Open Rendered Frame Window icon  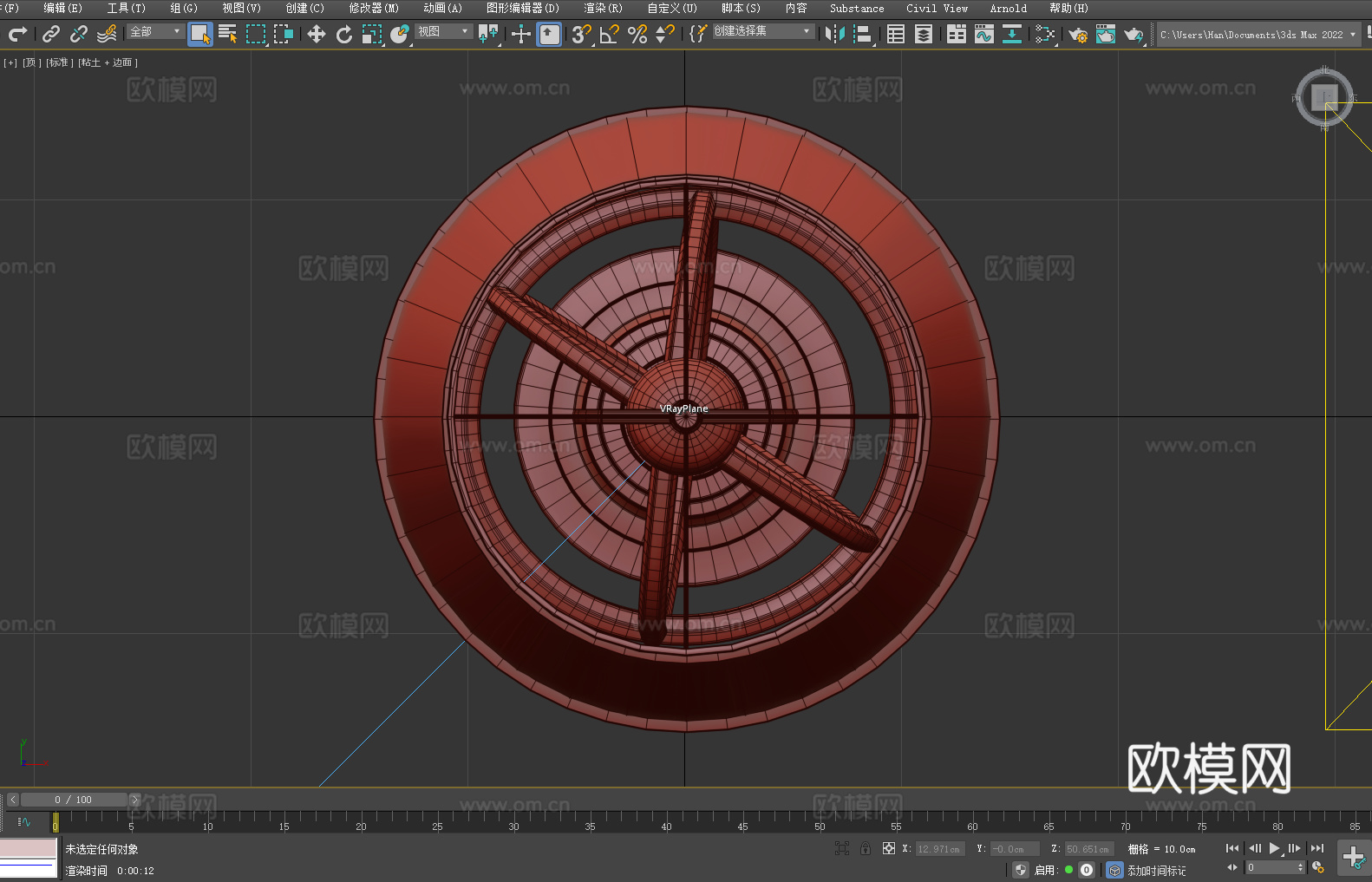click(1105, 34)
